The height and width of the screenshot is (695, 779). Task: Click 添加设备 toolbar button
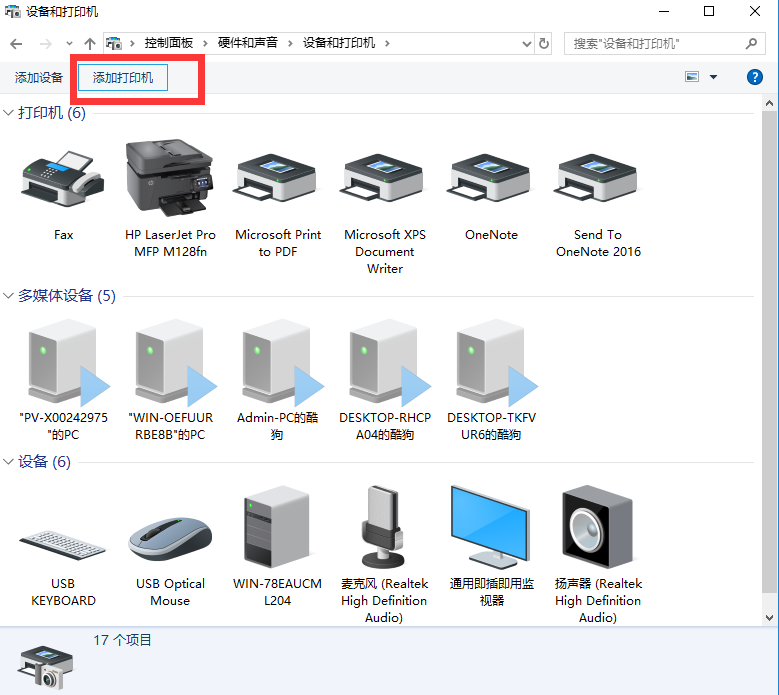[x=39, y=77]
